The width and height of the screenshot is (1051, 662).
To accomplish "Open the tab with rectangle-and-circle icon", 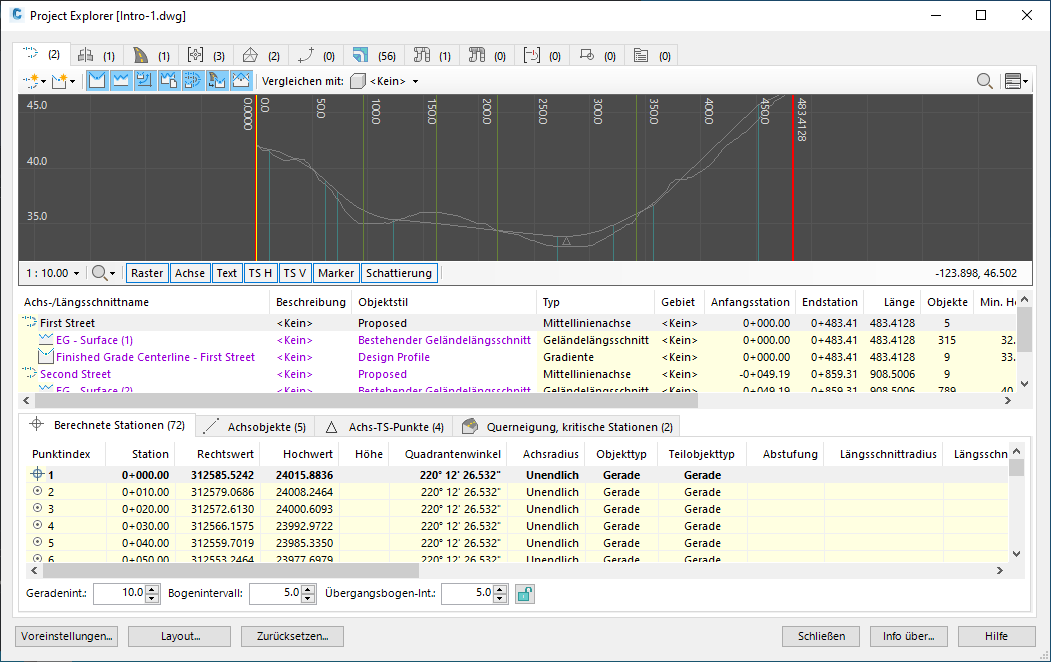I will pos(597,56).
